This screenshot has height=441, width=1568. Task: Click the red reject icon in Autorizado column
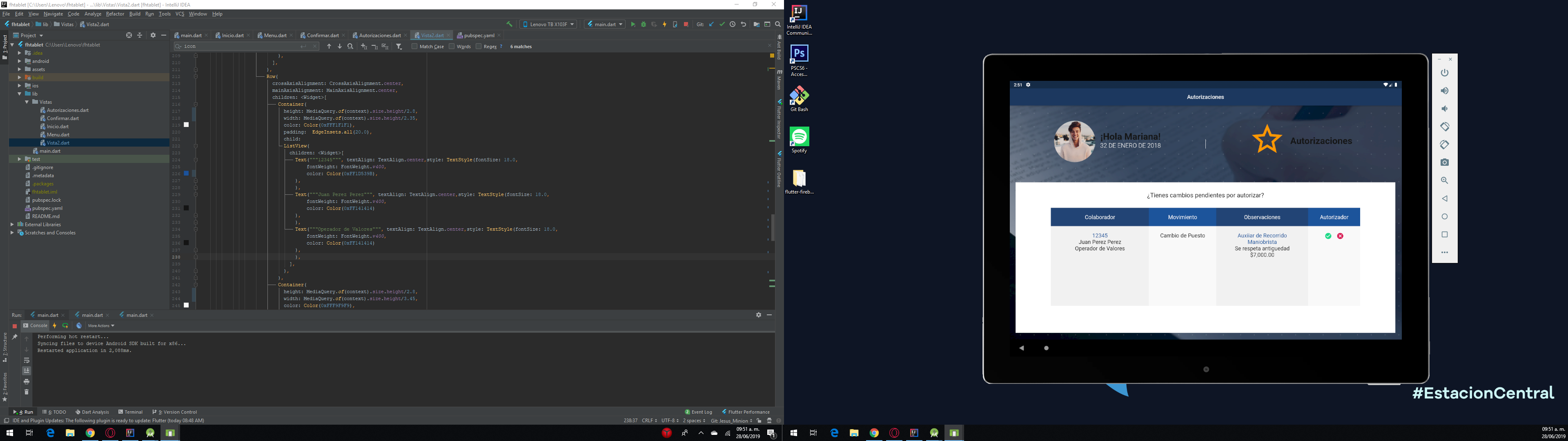1343,236
